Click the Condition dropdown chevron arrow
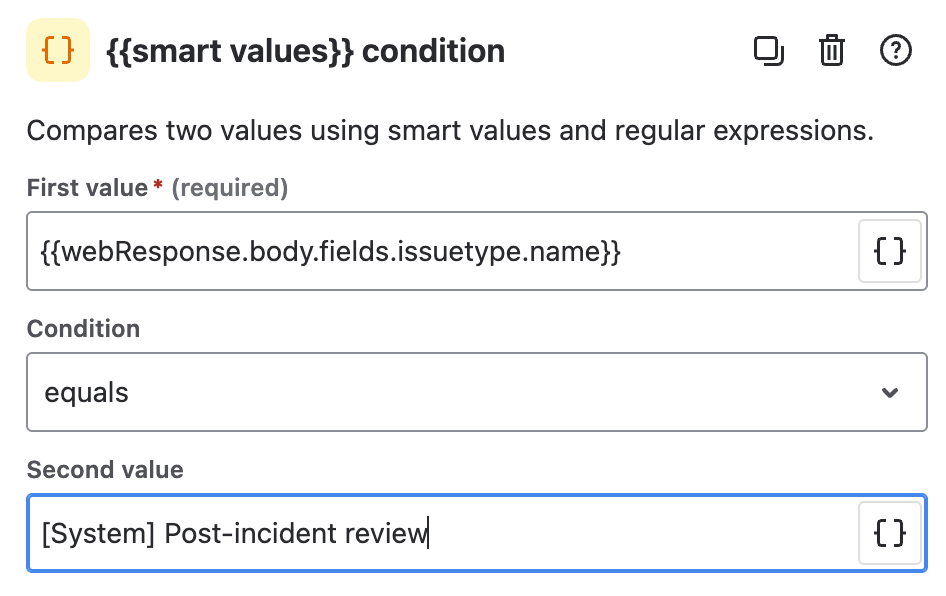Viewport: 946px width, 596px height. (890, 392)
